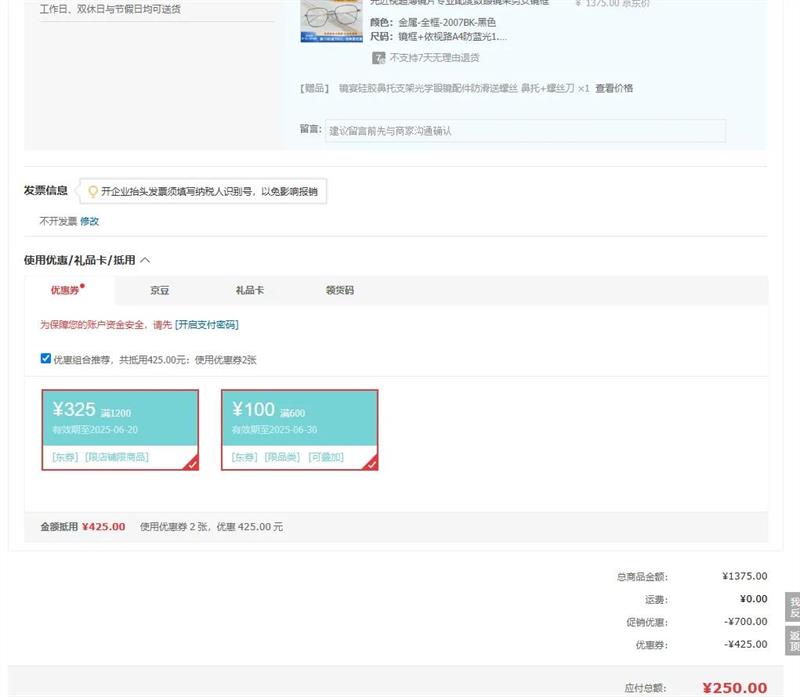Click the checkmark corner on ¥100 coupon
This screenshot has width=800, height=697.
pos(371,463)
